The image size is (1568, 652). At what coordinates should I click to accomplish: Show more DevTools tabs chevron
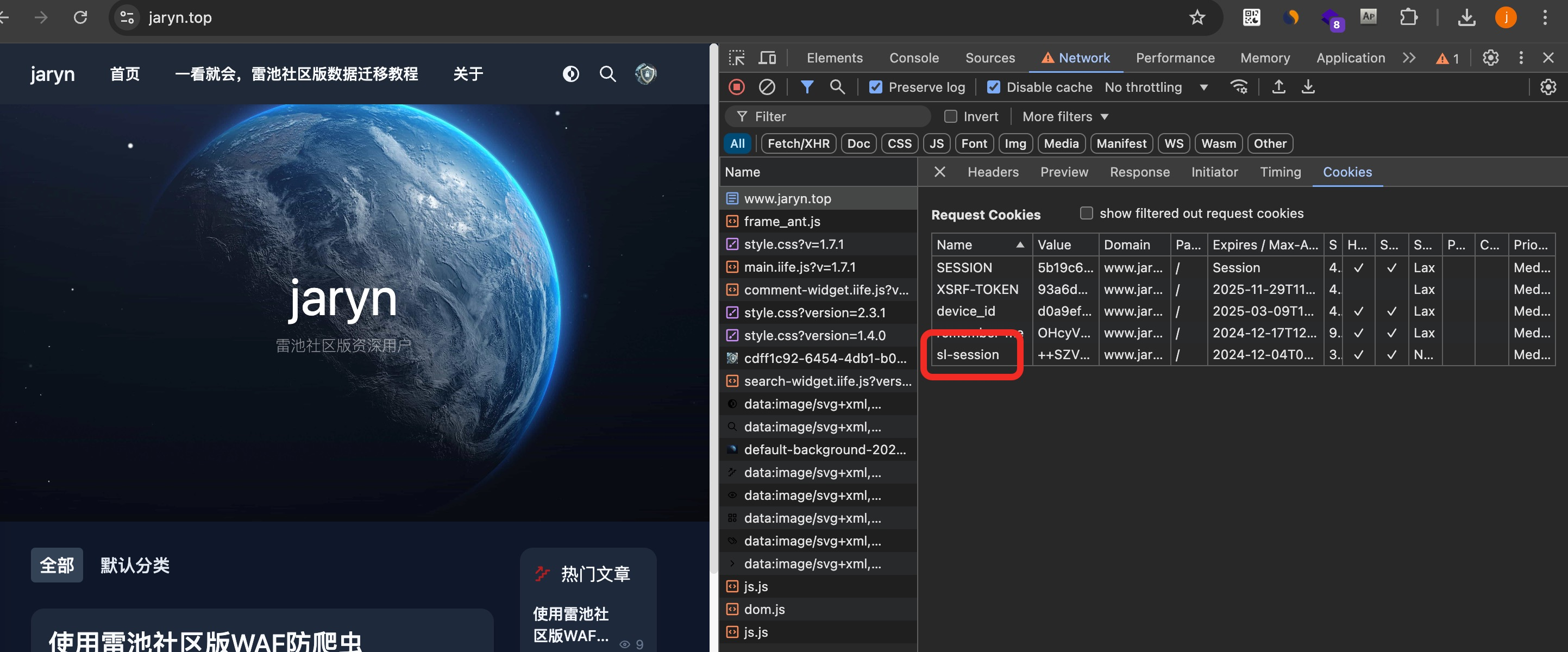click(x=1408, y=58)
